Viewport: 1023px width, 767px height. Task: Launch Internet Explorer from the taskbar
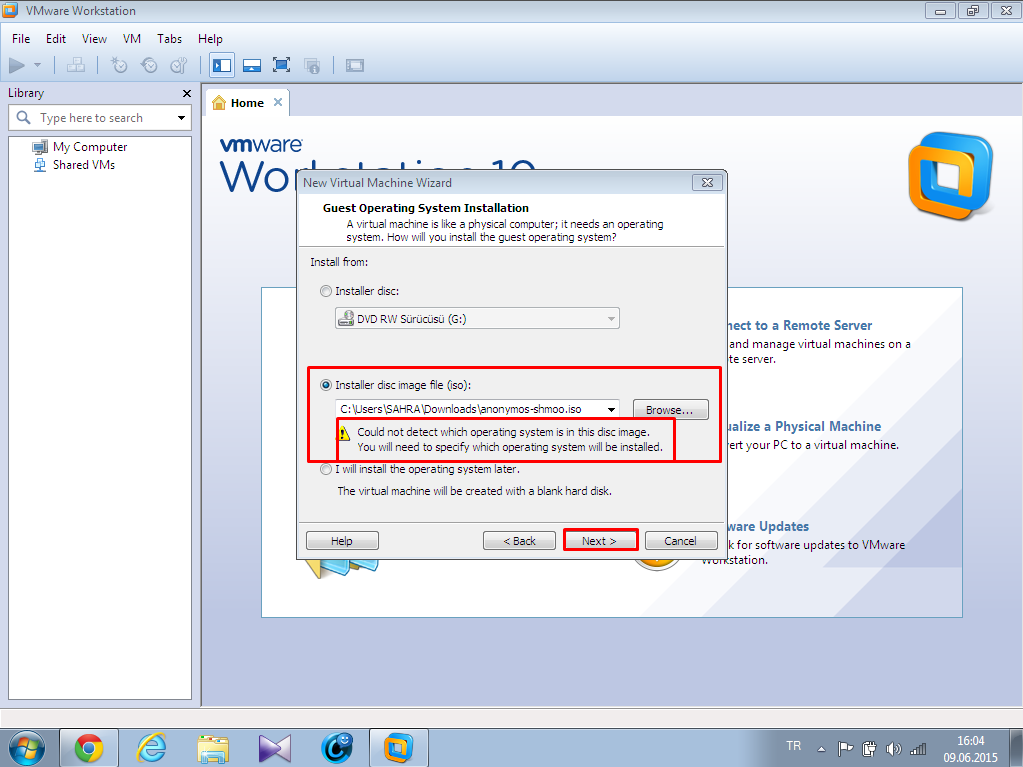151,748
